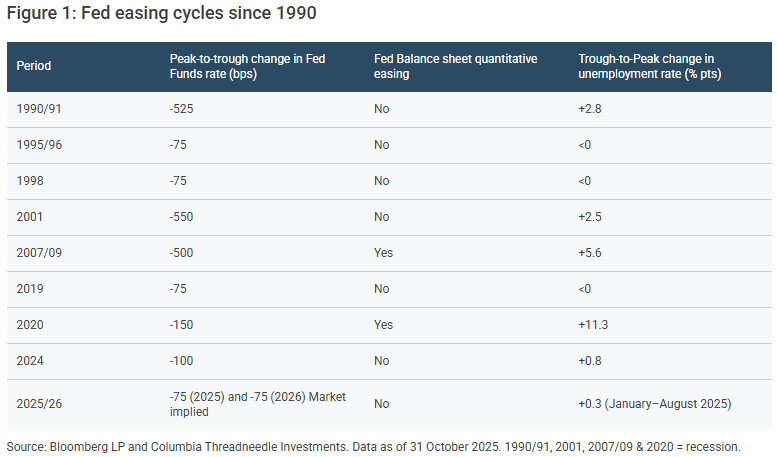Click the '2007/09' period cell
The image size is (778, 457).
[39, 253]
